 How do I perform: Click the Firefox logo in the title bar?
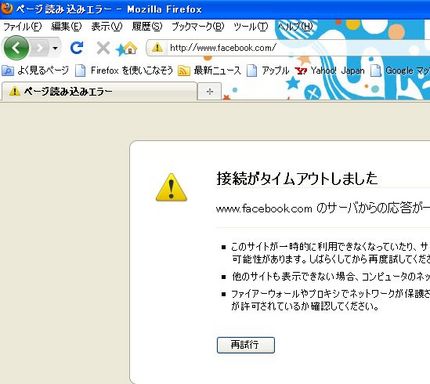(7, 8)
